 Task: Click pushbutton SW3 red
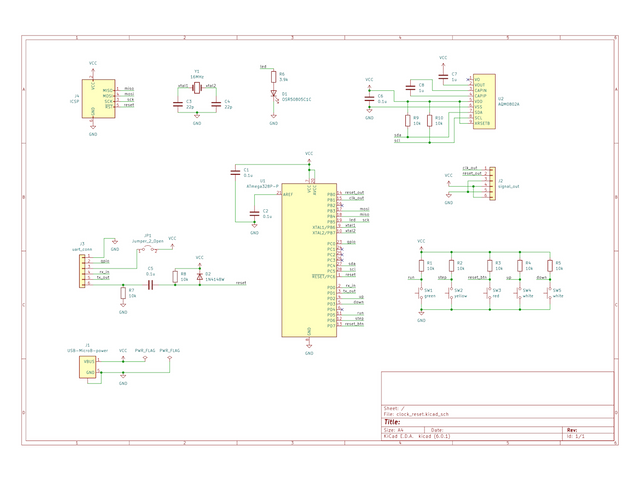[487, 293]
